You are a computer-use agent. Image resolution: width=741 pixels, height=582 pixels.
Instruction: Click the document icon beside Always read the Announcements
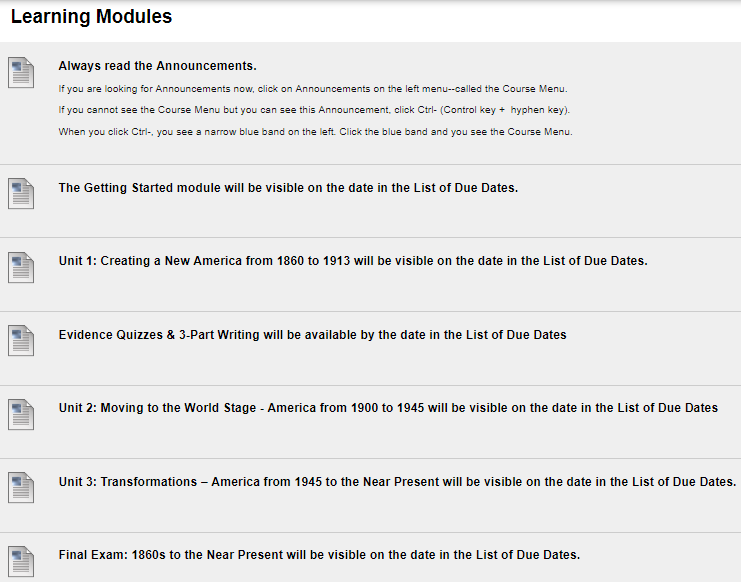tap(21, 73)
